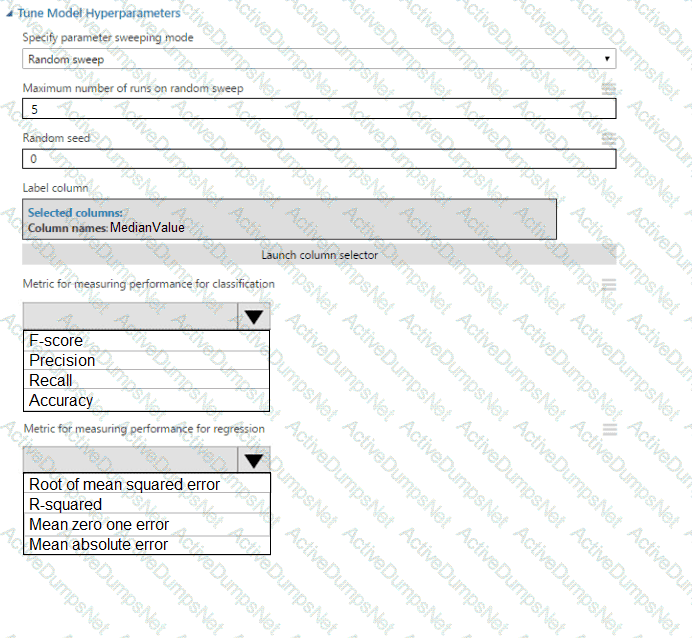The height and width of the screenshot is (638, 692).
Task: Click the maximum number of runs field
Action: click(319, 108)
